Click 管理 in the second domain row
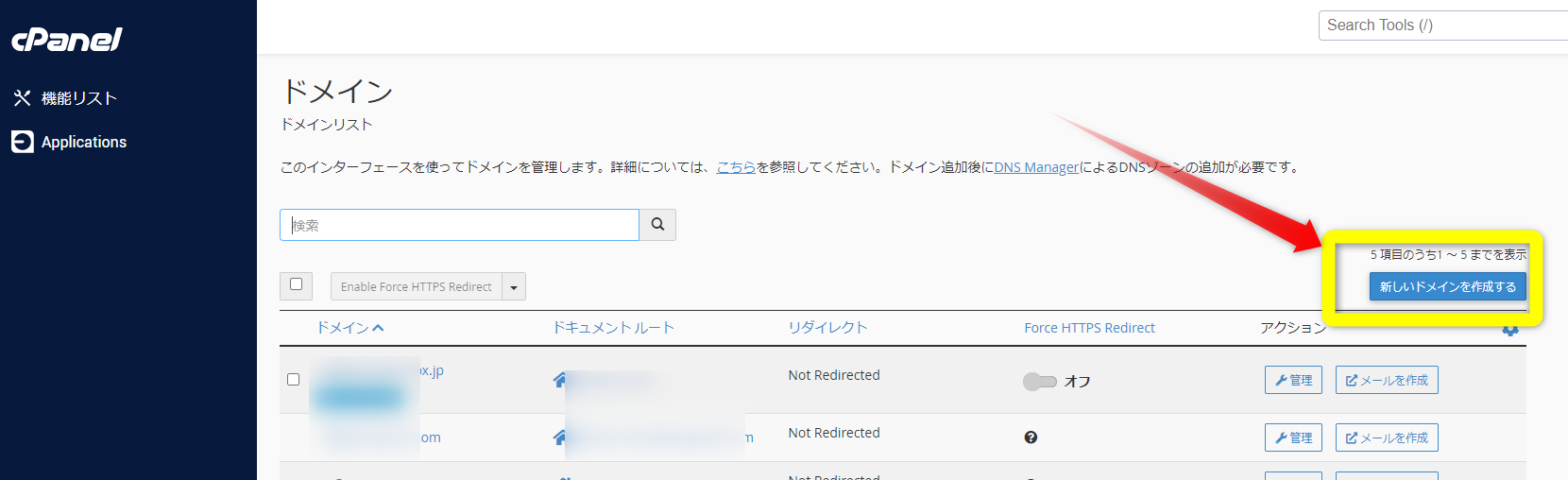Screen dimensions: 1568x480 tap(1293, 437)
